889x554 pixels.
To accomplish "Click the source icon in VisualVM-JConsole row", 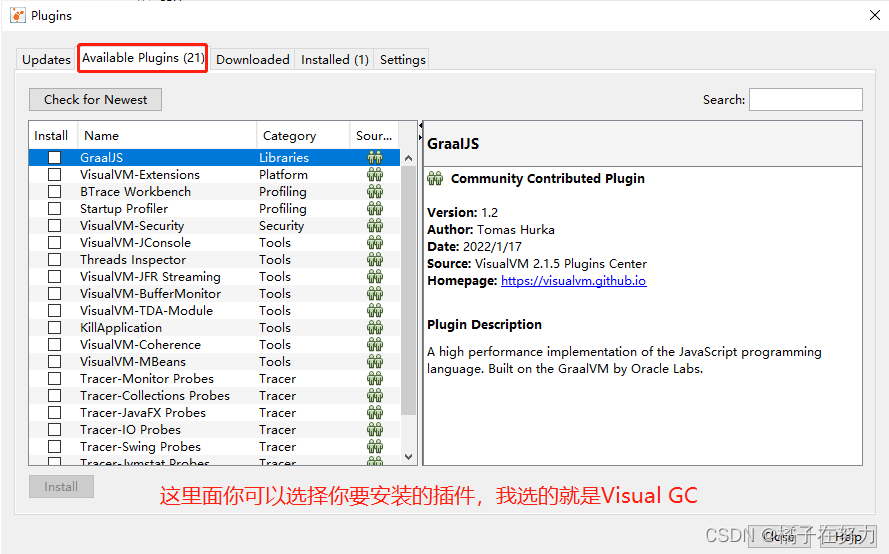I will tap(375, 243).
